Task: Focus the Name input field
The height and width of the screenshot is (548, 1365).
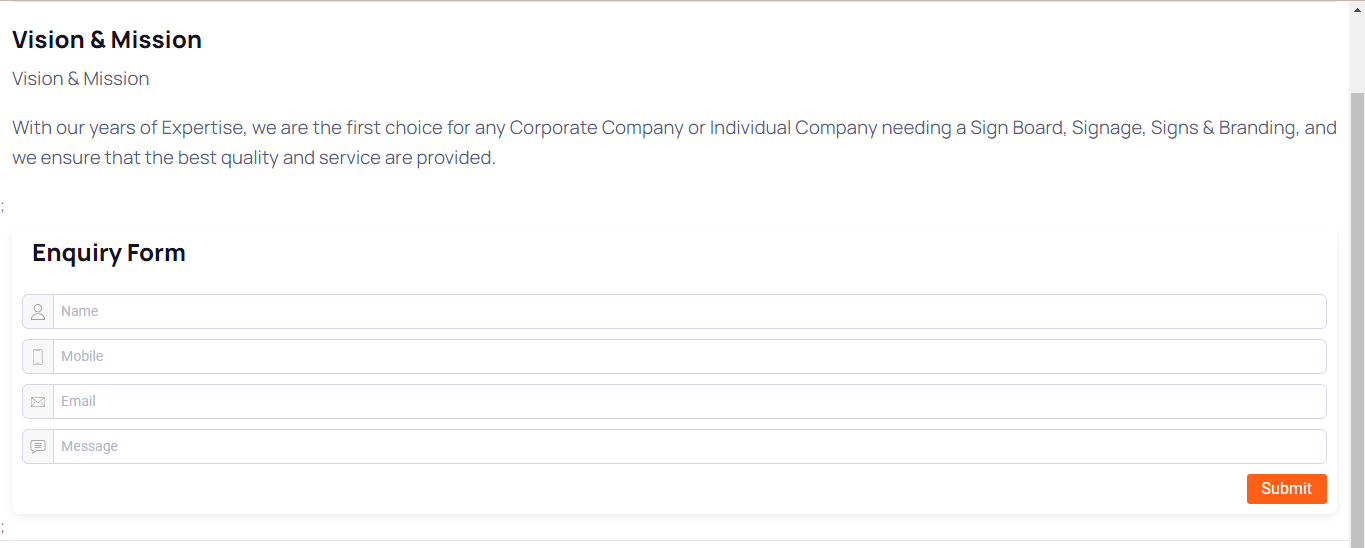Action: click(689, 312)
